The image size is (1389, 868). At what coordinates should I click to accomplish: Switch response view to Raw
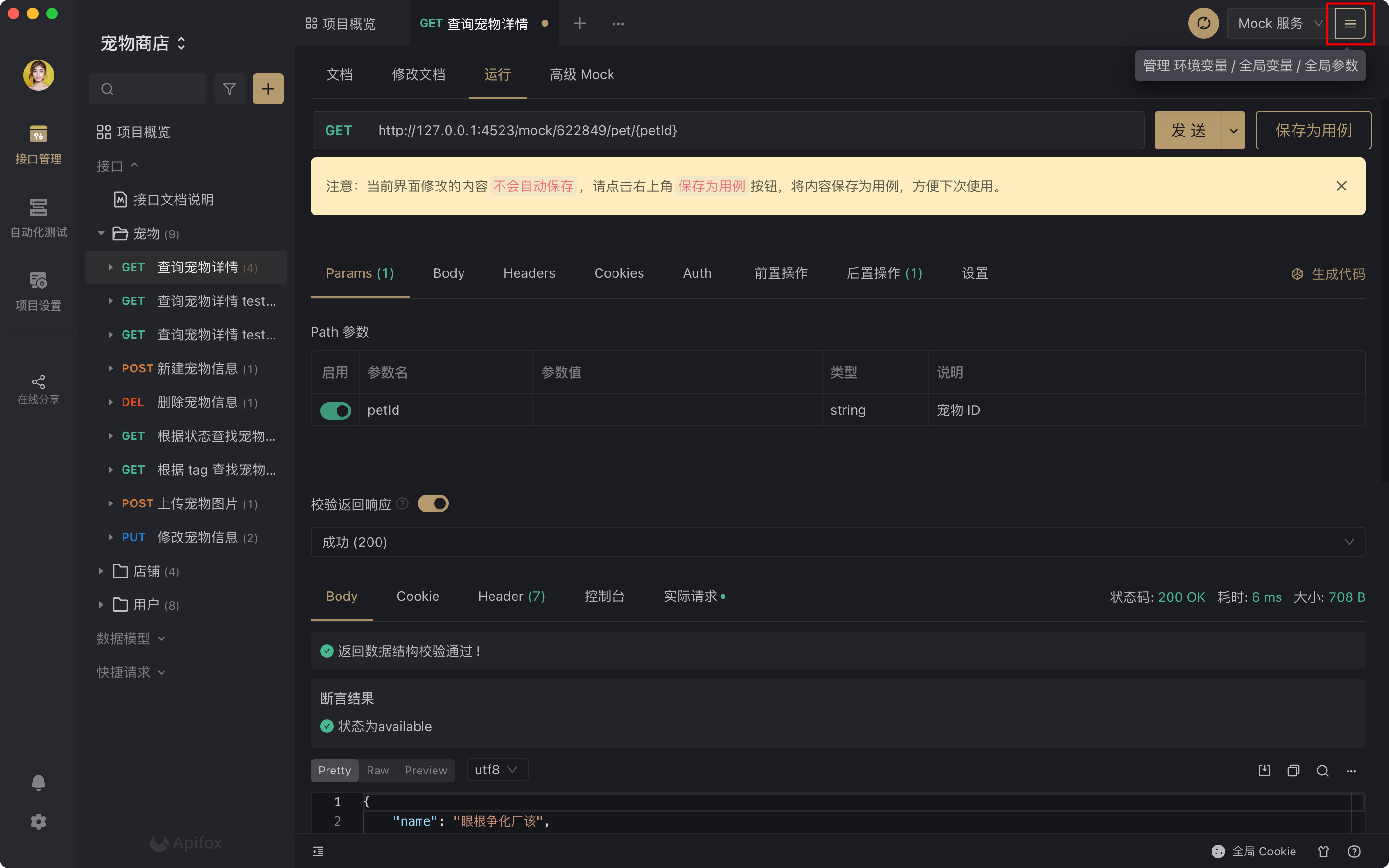[x=378, y=771]
